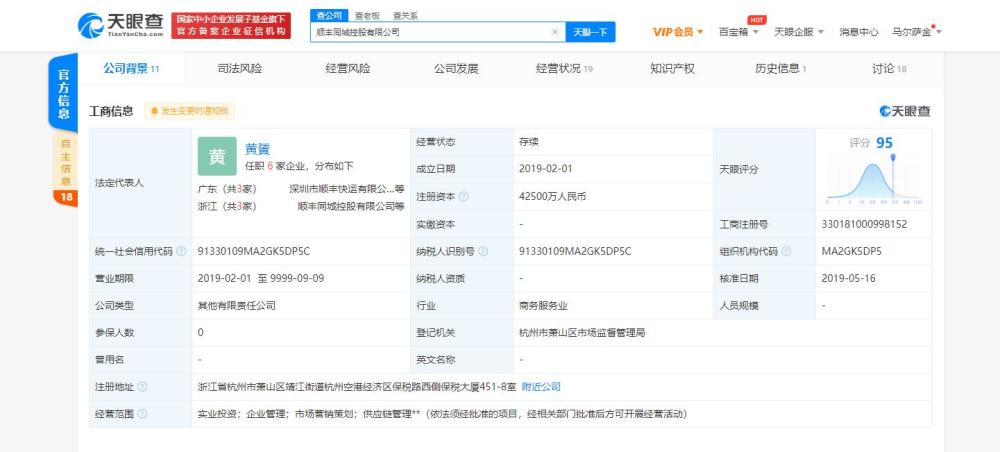The image size is (1000, 452).
Task: Select the 官方信息 side tab
Action: pos(64,93)
